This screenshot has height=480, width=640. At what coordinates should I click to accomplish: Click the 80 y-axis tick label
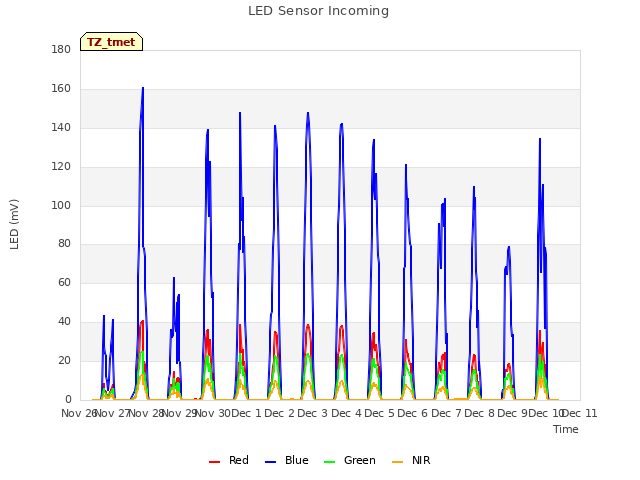[64, 244]
